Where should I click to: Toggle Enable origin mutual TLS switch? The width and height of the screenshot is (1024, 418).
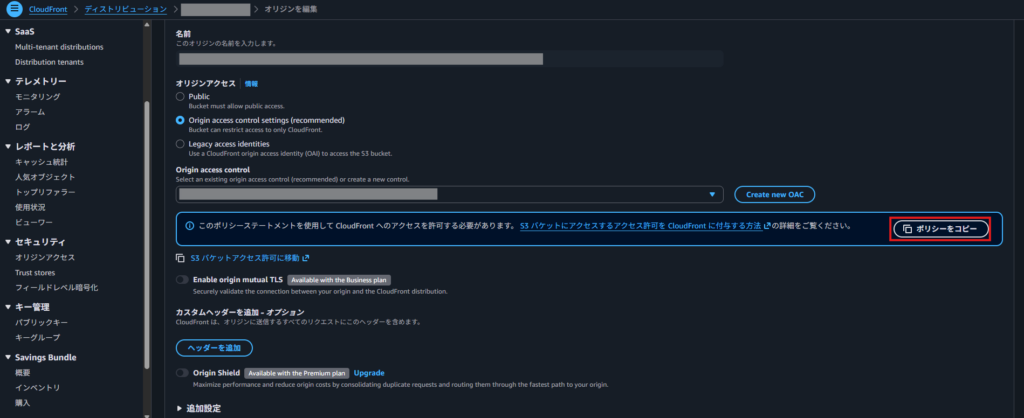[x=182, y=280]
